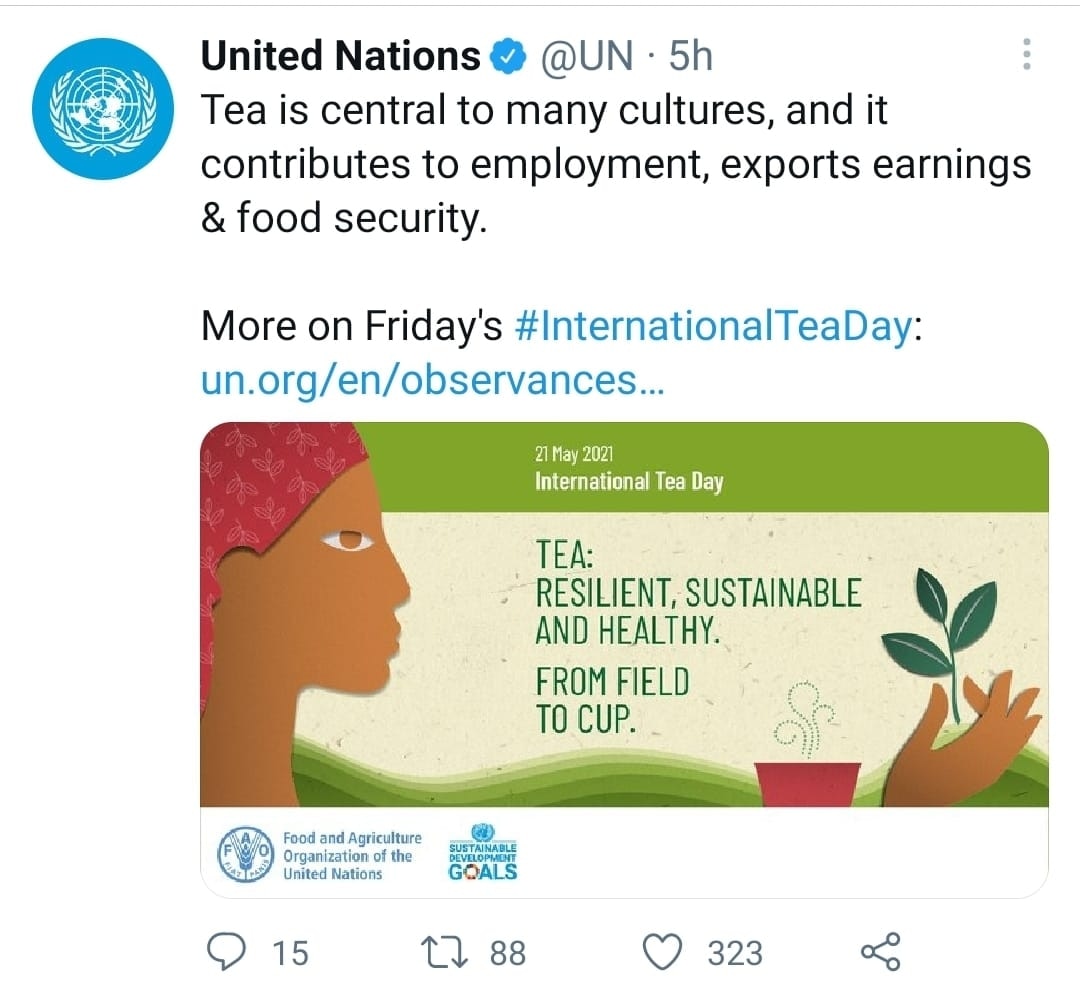Open the tweet's three-dot more menu

click(x=1026, y=56)
